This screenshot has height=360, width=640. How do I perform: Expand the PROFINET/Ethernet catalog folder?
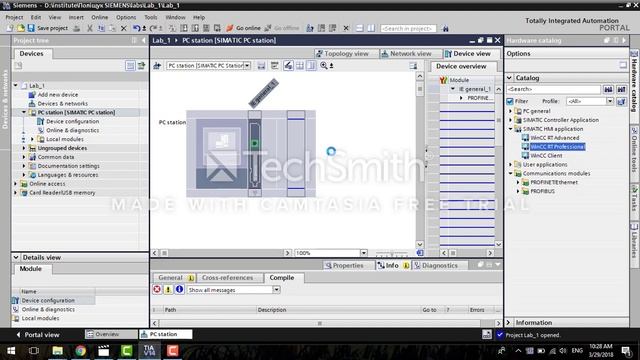point(518,182)
